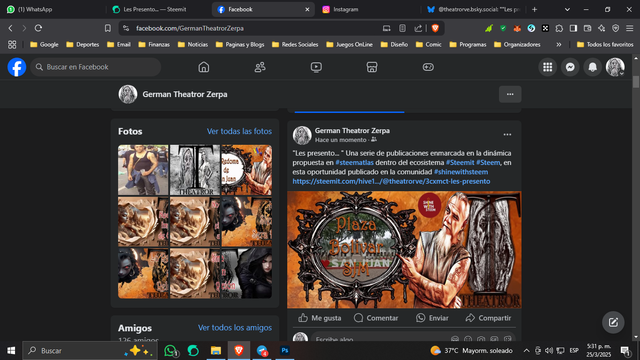The width and height of the screenshot is (640, 360).
Task: Open the #Steemit hashtag
Action: point(460,162)
